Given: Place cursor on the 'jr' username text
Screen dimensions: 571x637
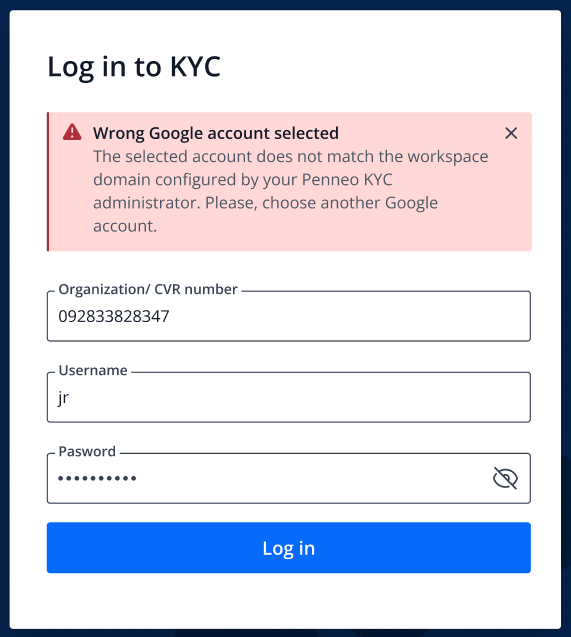Looking at the screenshot, I should (x=64, y=398).
